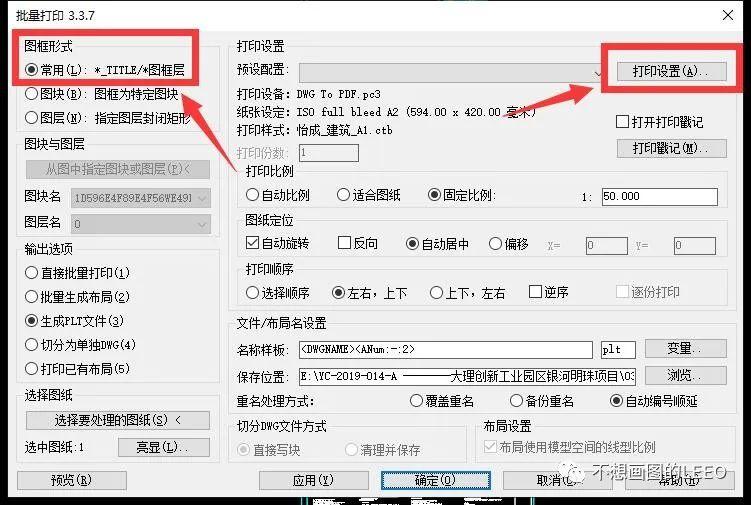
Task: Click 应用(Y) apply button
Action: tap(314, 480)
